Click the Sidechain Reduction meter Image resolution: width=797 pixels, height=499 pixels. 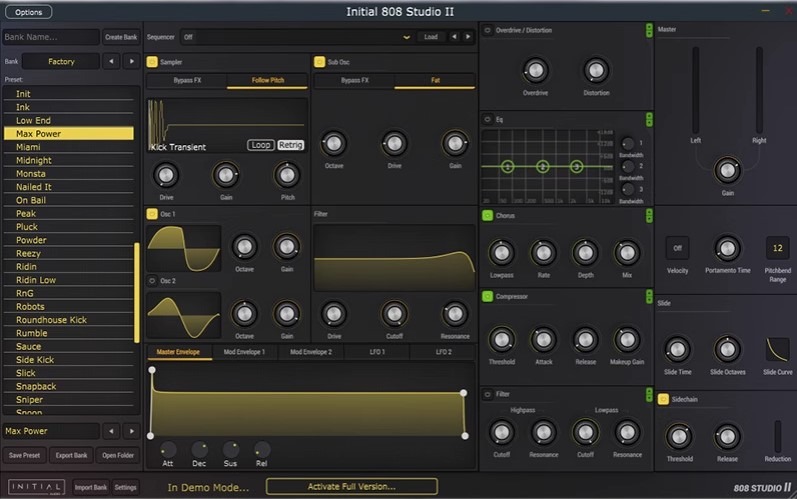(x=777, y=436)
